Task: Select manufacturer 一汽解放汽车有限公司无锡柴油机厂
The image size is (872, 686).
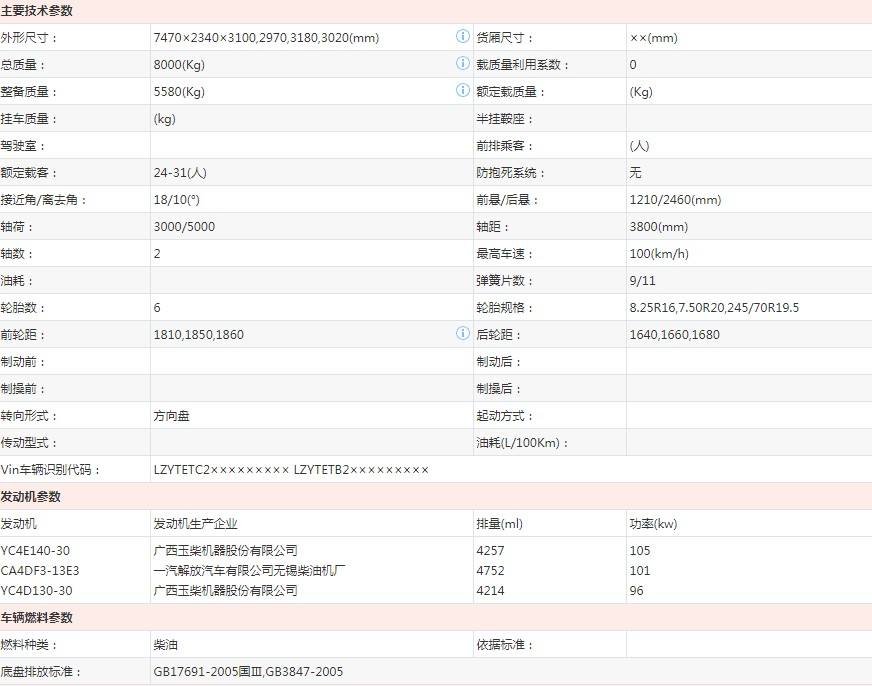Action: coord(249,570)
